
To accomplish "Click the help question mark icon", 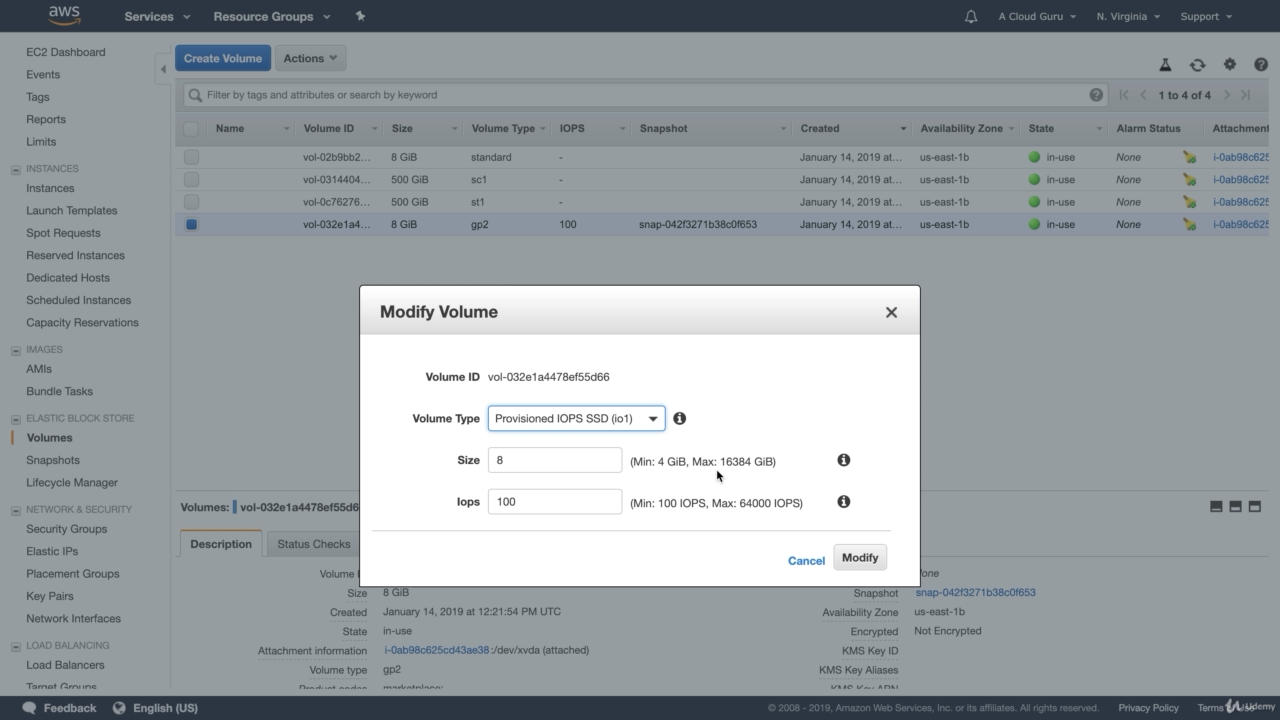I will click(1261, 63).
